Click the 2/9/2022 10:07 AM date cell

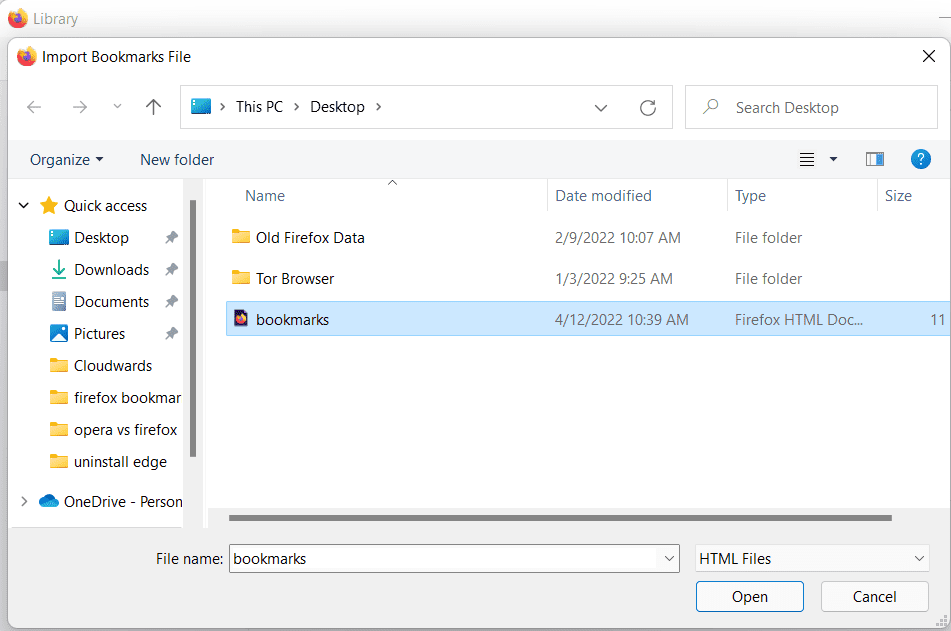[617, 238]
